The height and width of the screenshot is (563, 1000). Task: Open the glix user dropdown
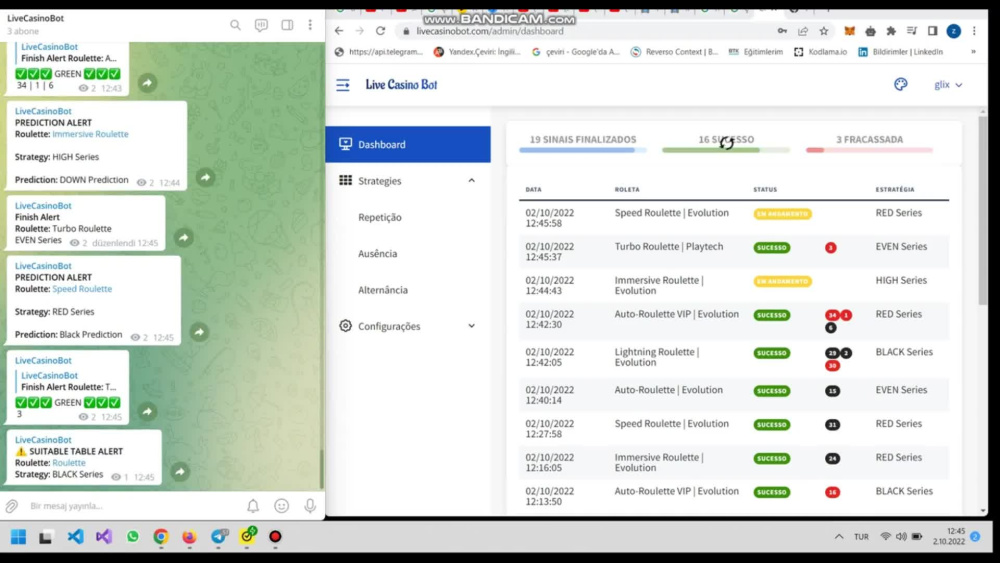coord(948,84)
